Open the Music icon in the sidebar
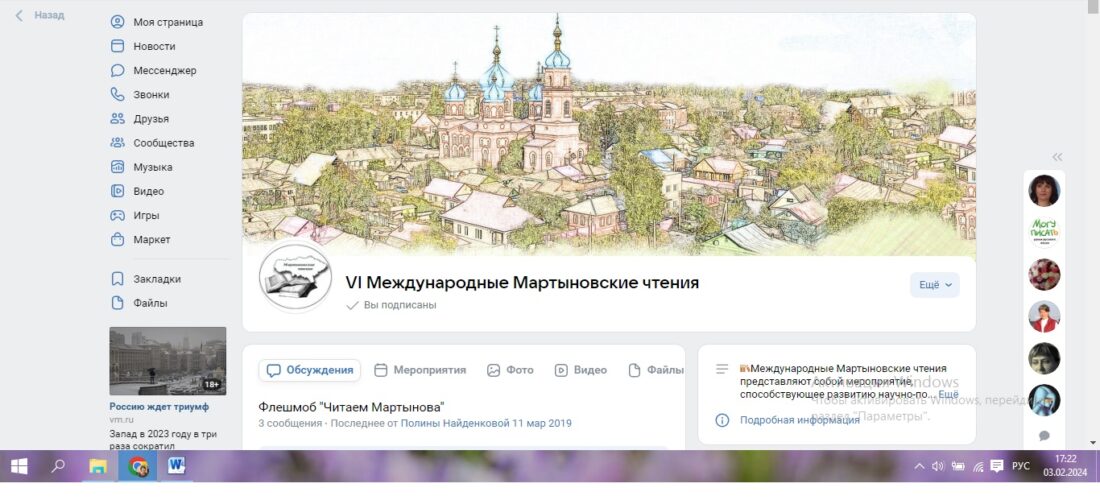This screenshot has width=1100, height=500. 117,167
